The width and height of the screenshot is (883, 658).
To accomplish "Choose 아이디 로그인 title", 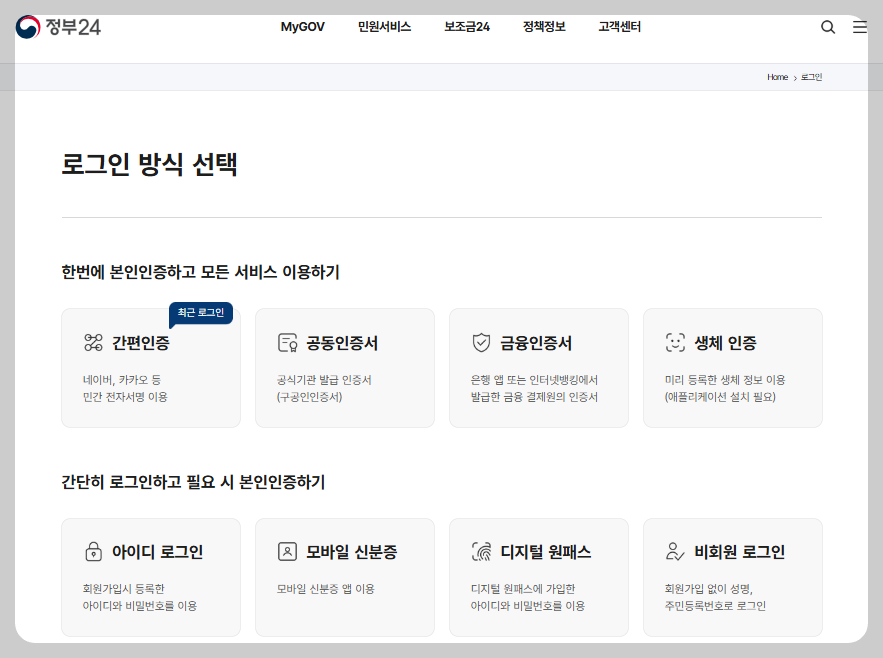I will pyautogui.click(x=158, y=552).
